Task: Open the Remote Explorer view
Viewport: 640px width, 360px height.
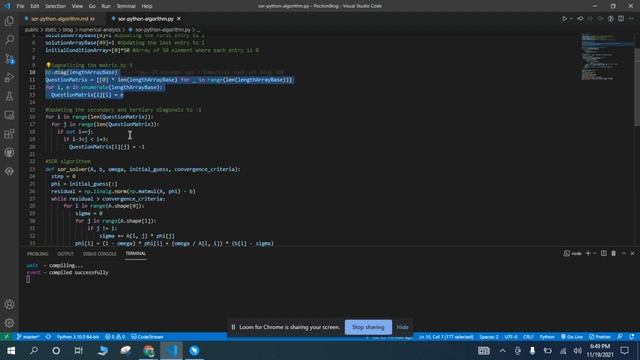Action: (9, 115)
